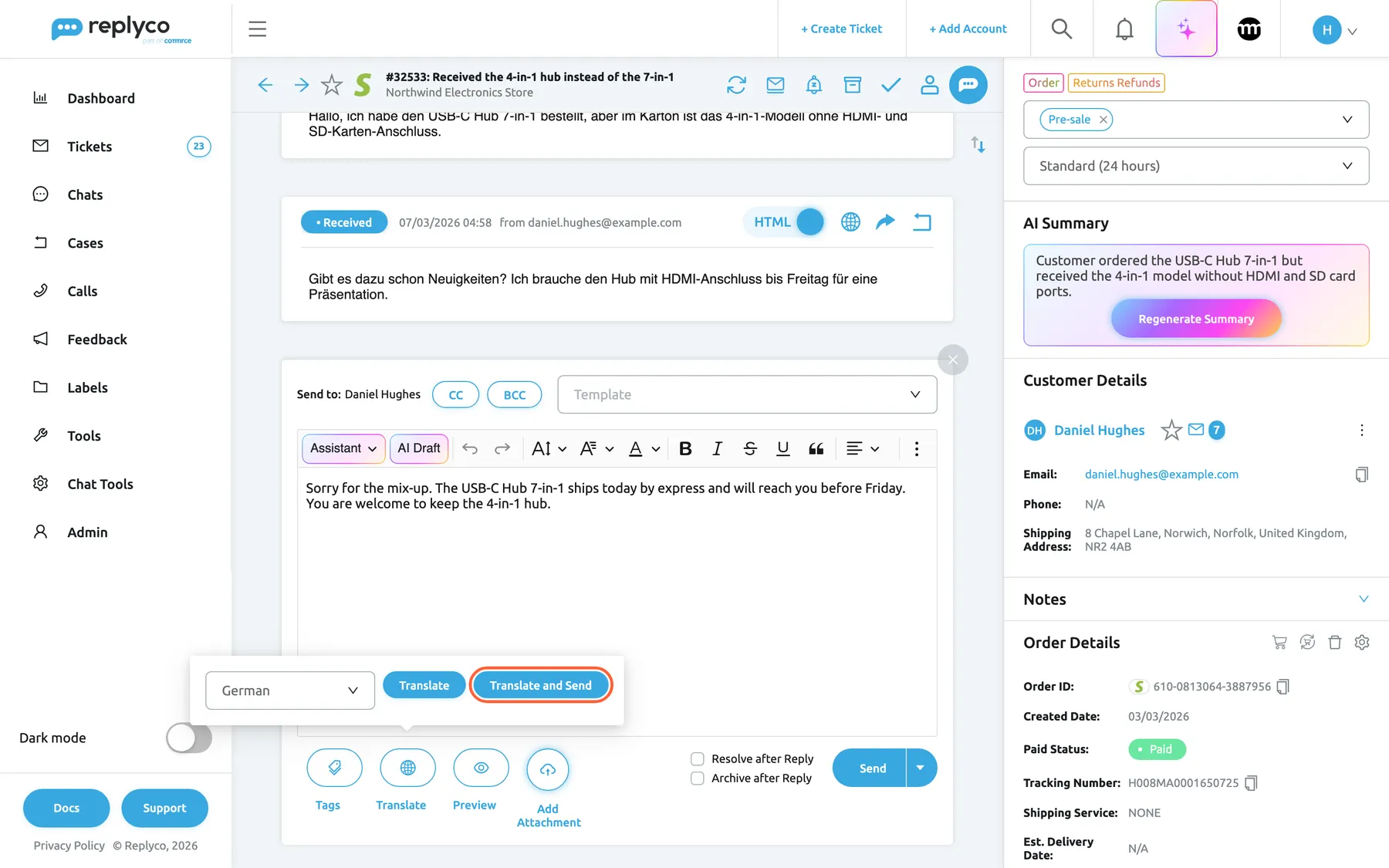Go to Dashboard in sidebar

coord(101,99)
